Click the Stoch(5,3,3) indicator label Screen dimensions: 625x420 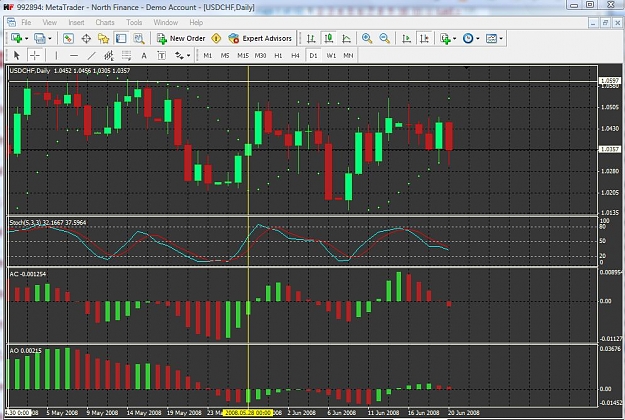click(47, 222)
